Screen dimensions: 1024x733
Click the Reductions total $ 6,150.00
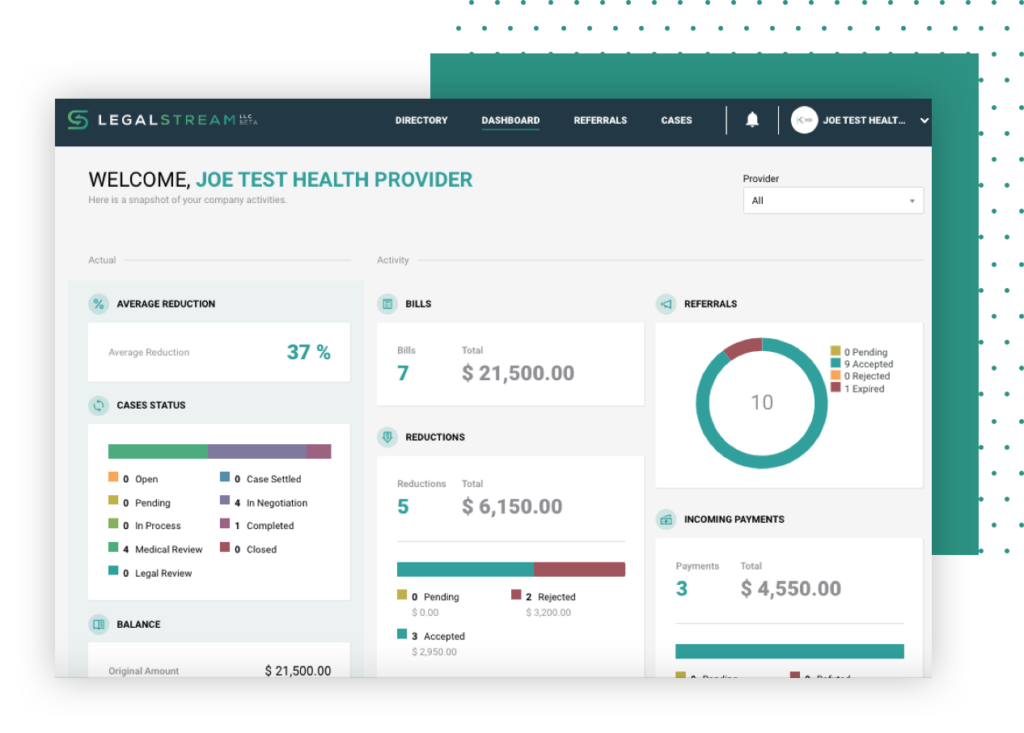pos(512,506)
